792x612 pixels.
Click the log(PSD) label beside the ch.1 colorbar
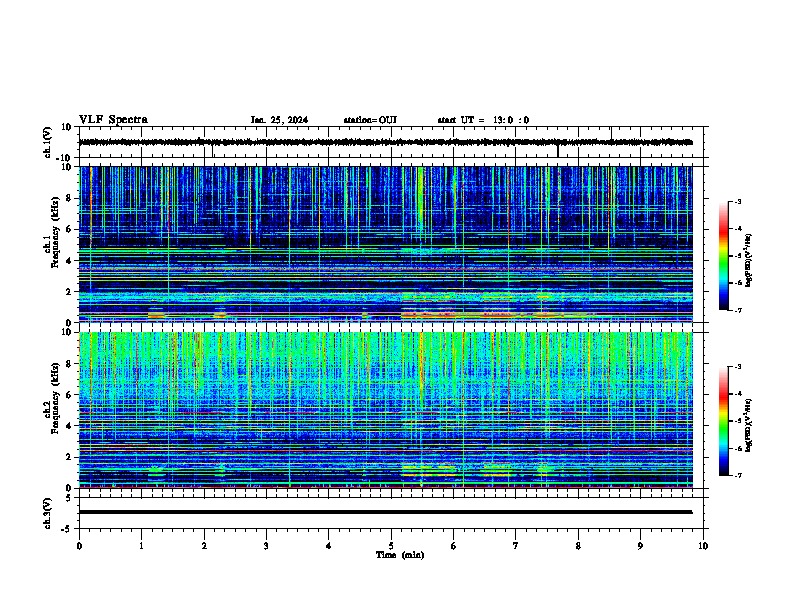pyautogui.click(x=748, y=260)
